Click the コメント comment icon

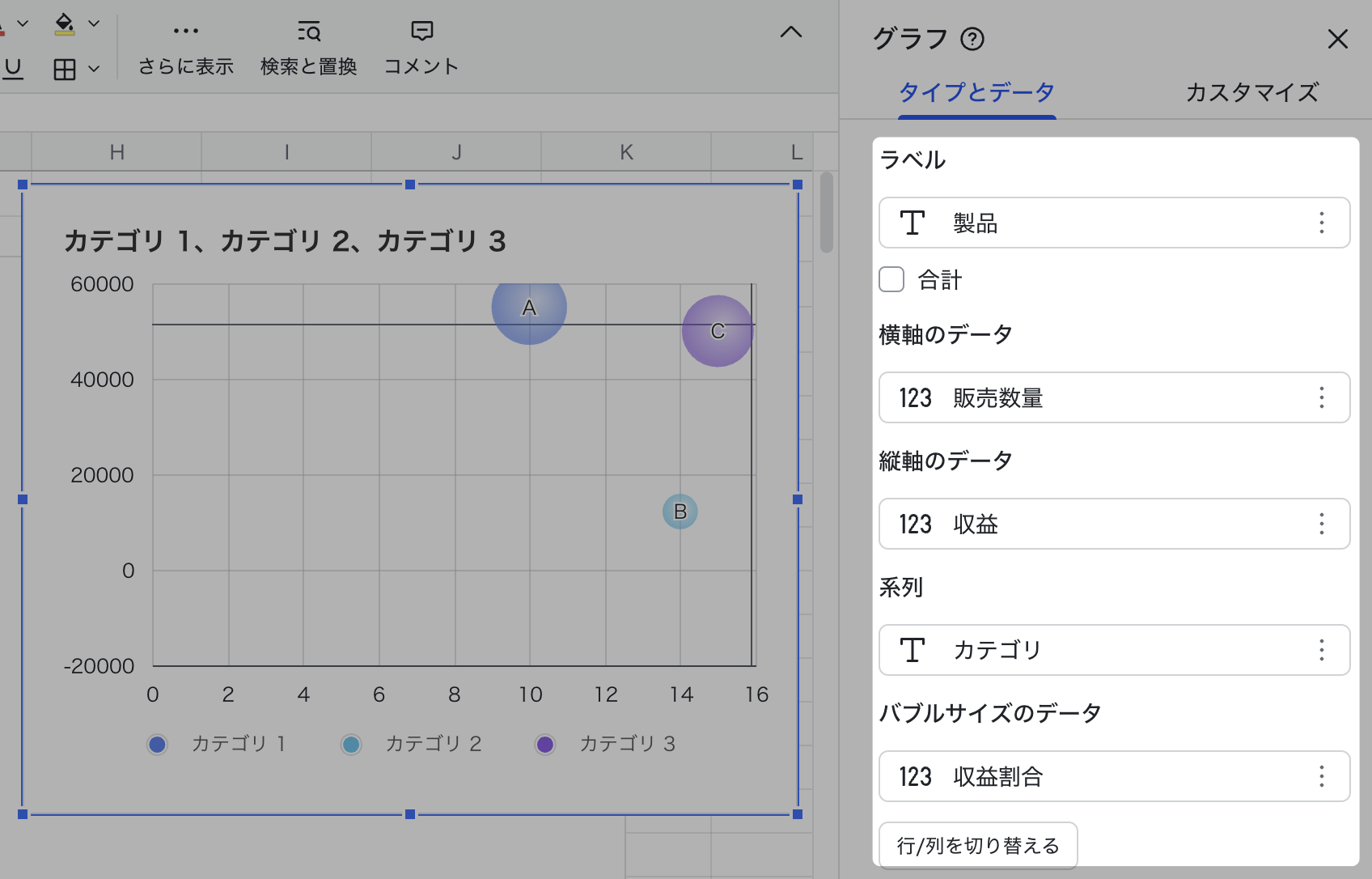tap(421, 32)
